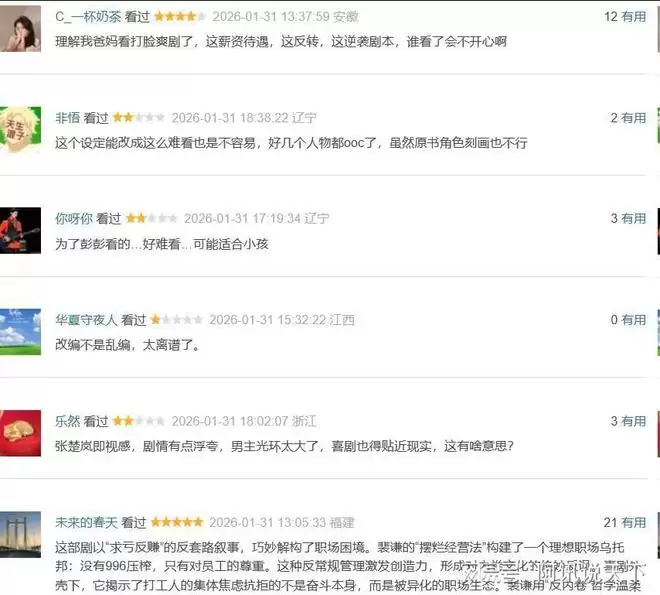The image size is (660, 595).
Task: Open 乐然 cat avatar
Action: coord(20,433)
